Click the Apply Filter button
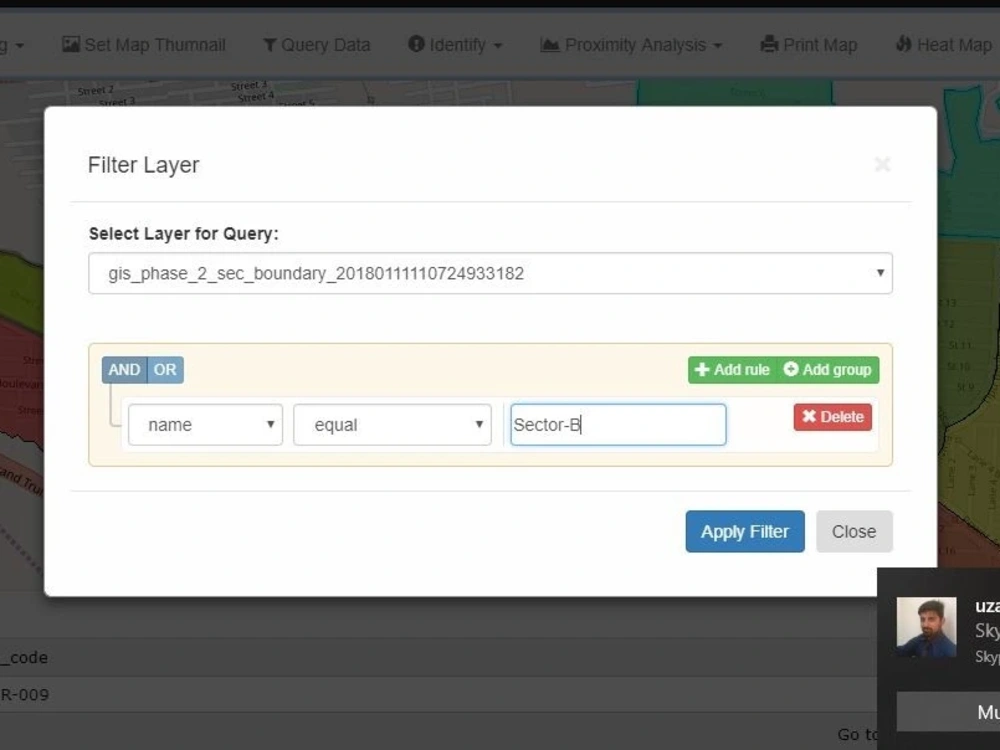Screen dimensions: 1000x750 coord(745,531)
